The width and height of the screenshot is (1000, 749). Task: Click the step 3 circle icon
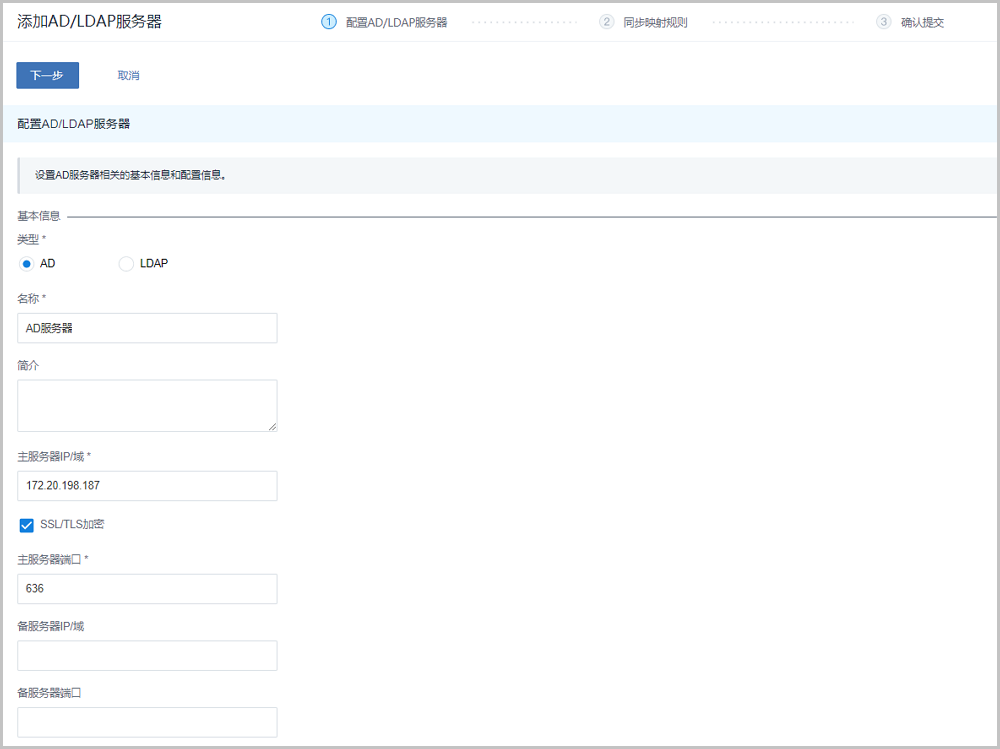click(883, 22)
